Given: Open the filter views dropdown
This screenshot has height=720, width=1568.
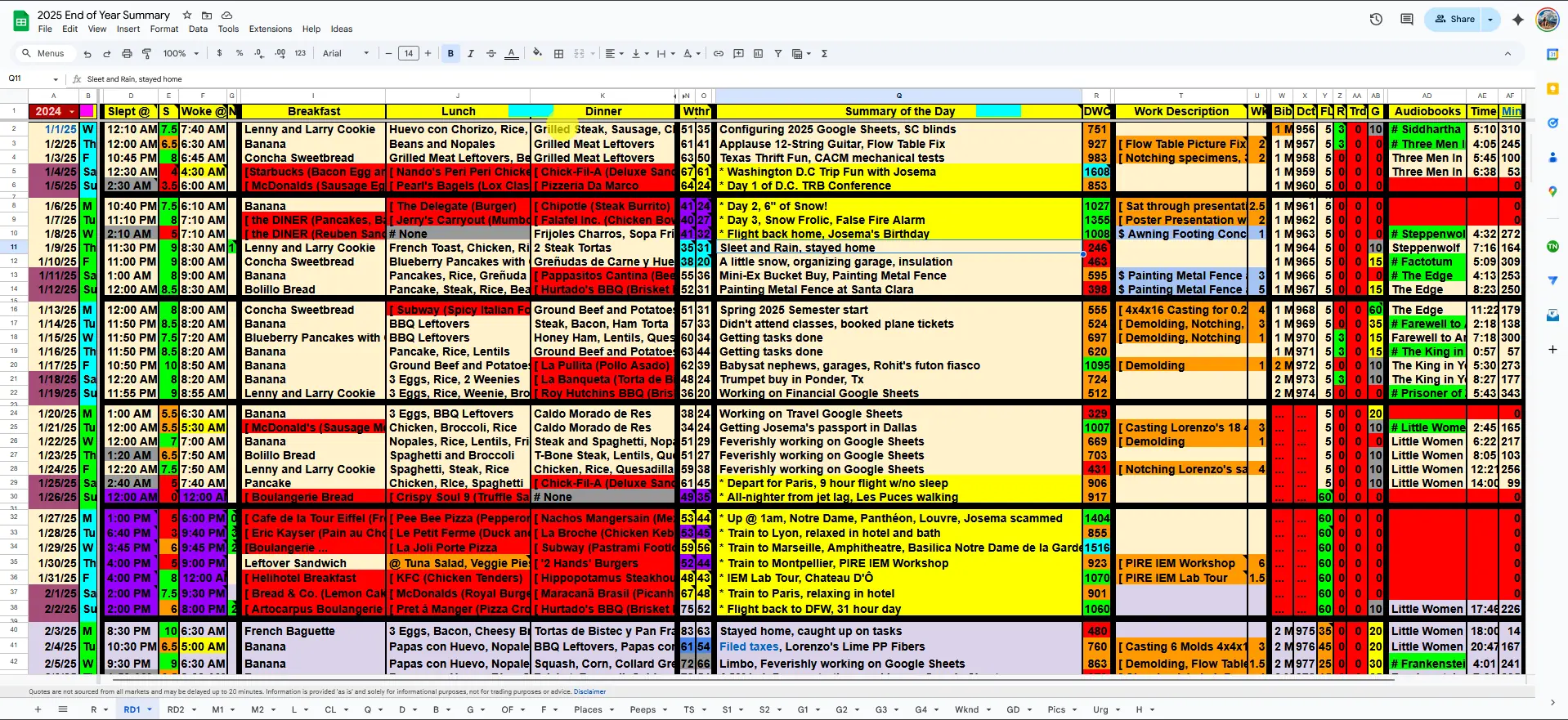Looking at the screenshot, I should coord(801,54).
